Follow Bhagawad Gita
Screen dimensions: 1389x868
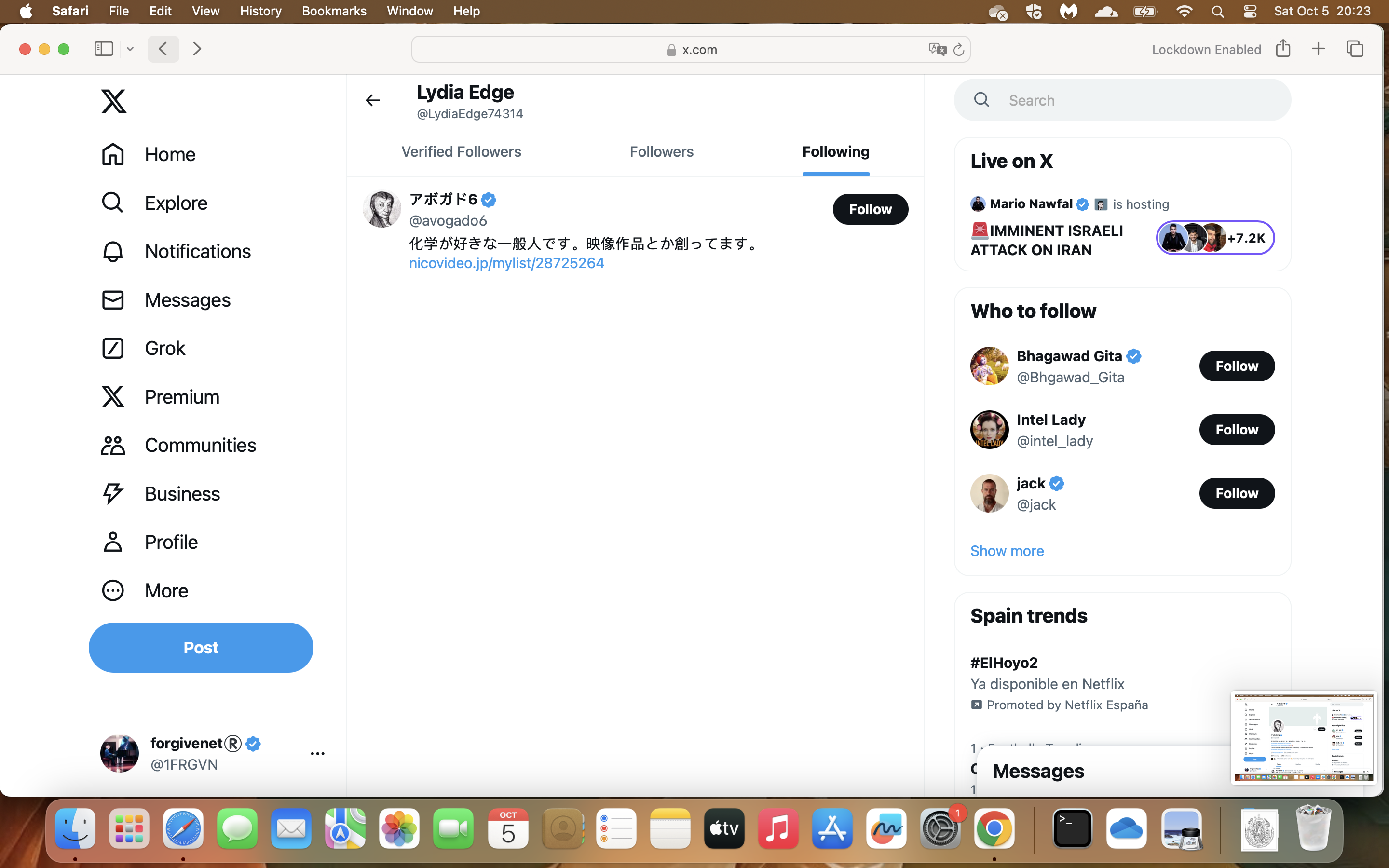coord(1236,366)
